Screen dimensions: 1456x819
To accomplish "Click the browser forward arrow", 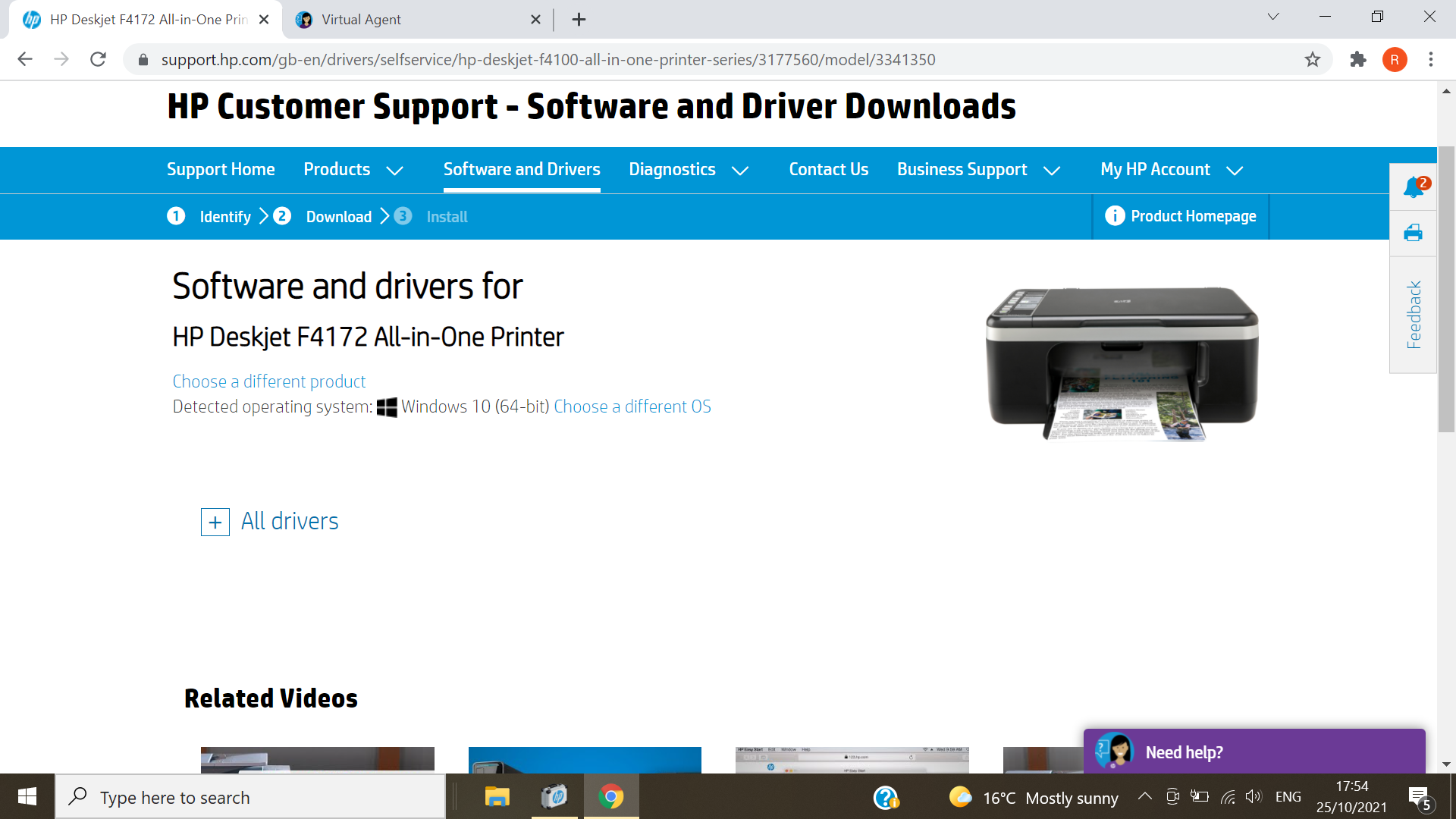I will click(x=61, y=59).
